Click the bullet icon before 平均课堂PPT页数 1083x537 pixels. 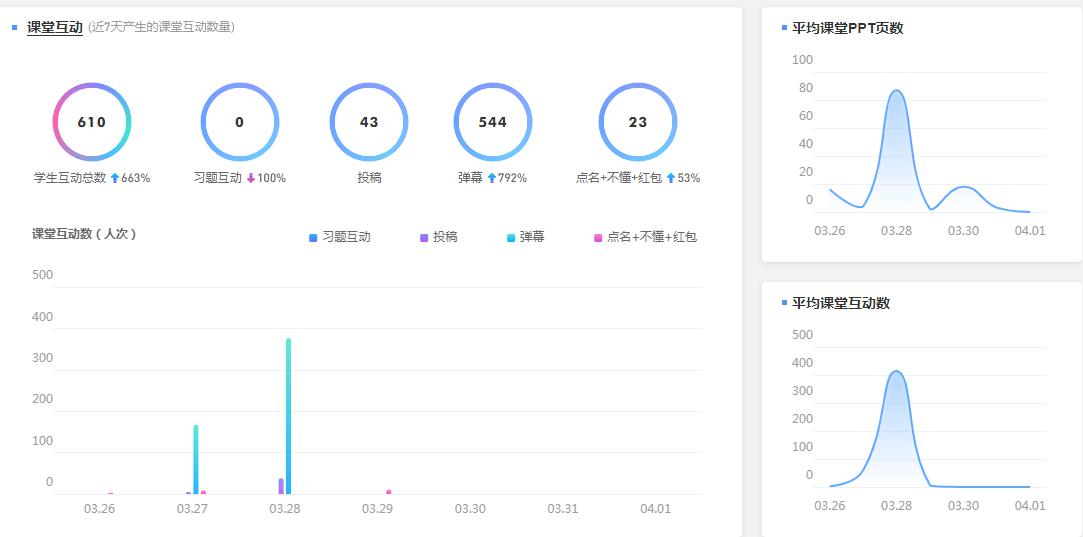pos(784,28)
